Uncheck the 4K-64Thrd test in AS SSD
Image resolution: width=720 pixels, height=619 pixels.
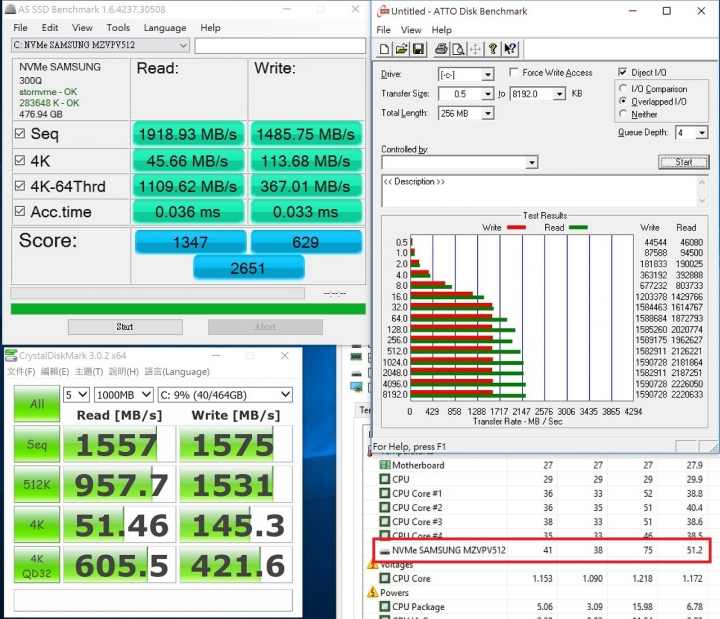(20, 186)
